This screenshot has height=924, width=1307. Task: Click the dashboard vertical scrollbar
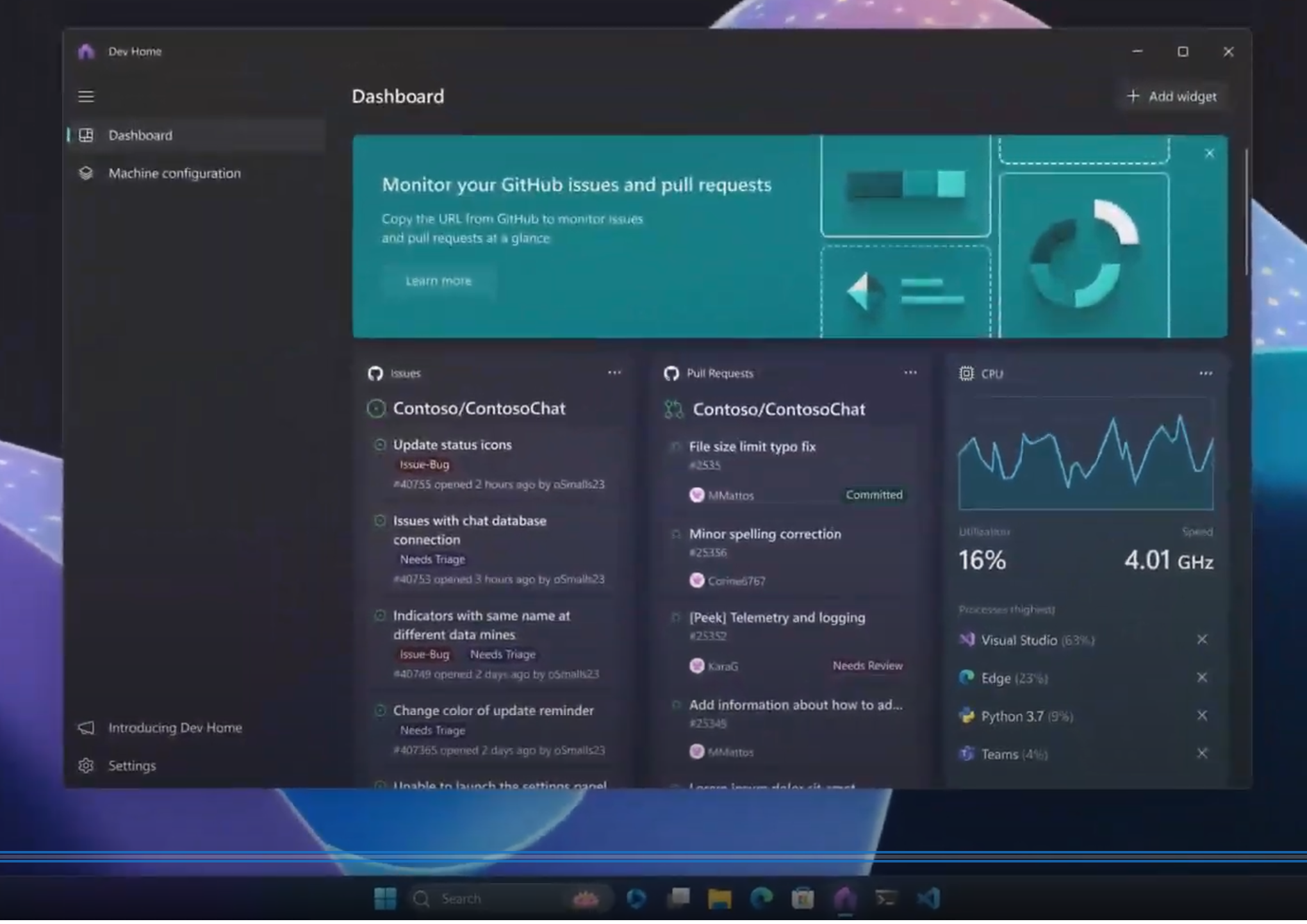point(1247,213)
